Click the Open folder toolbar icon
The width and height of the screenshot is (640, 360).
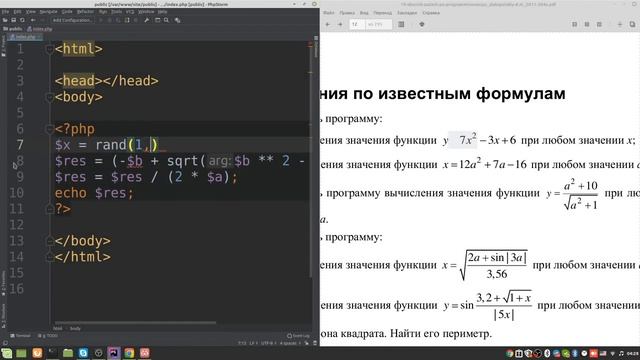[x=5, y=20]
